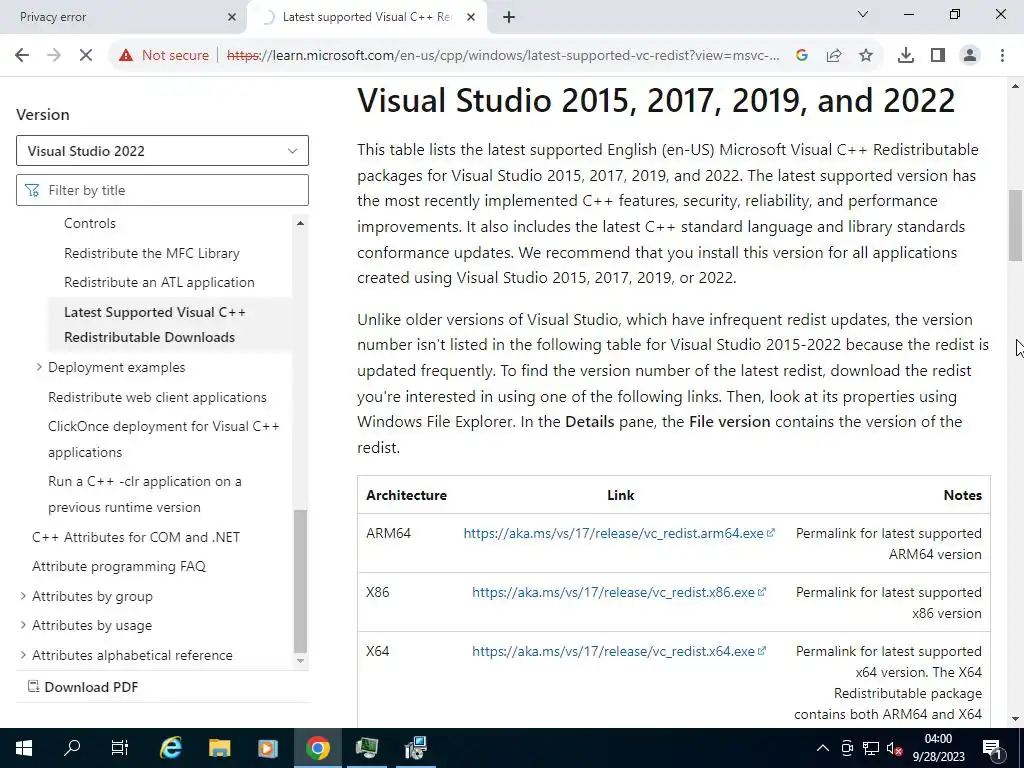Screen dimensions: 1024x768
Task: Click the ARM64 architecture cell
Action: (x=389, y=533)
